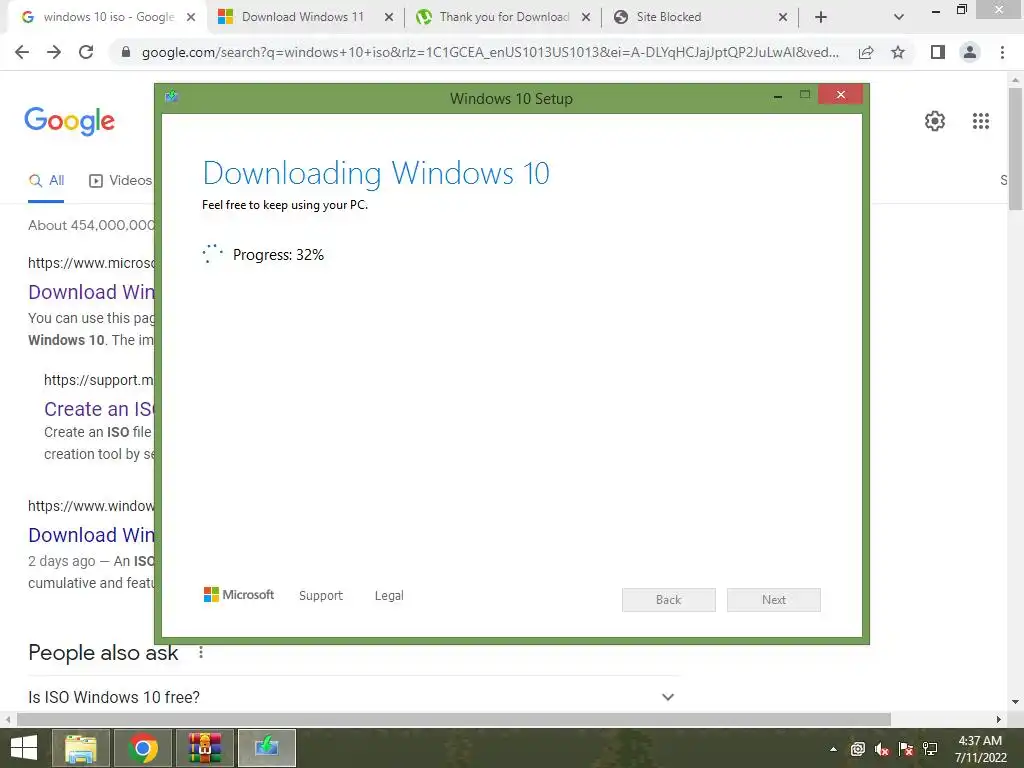Image resolution: width=1024 pixels, height=768 pixels.
Task: Click the padlock site info icon
Action: coord(126,52)
